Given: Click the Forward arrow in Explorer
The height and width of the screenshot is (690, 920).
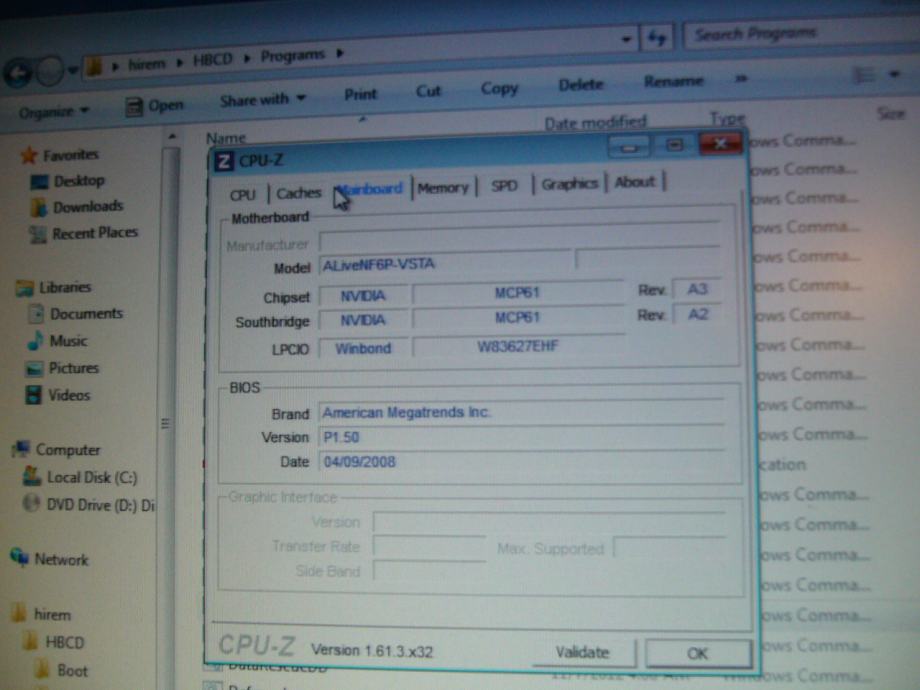Looking at the screenshot, I should (x=50, y=71).
